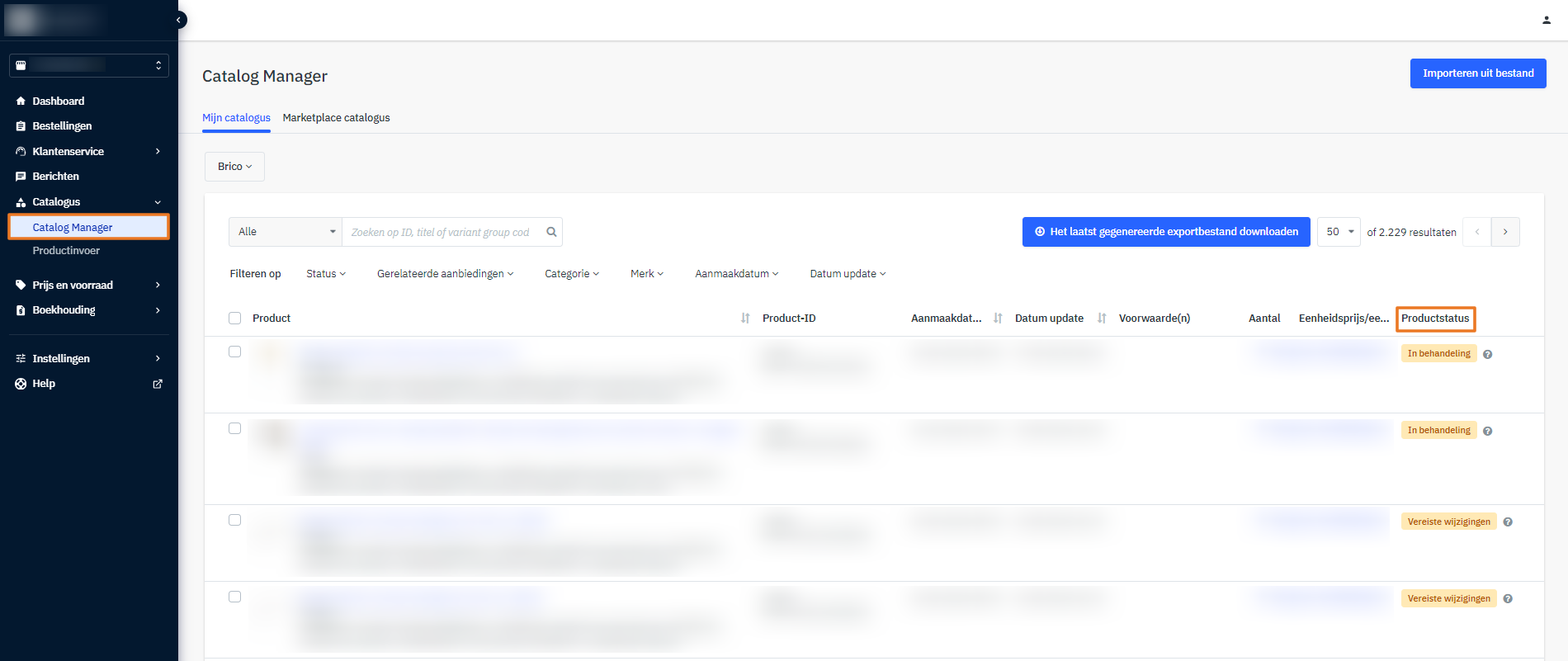The width and height of the screenshot is (1568, 661).
Task: Sort by Datum update column sort icon
Action: tap(1102, 319)
